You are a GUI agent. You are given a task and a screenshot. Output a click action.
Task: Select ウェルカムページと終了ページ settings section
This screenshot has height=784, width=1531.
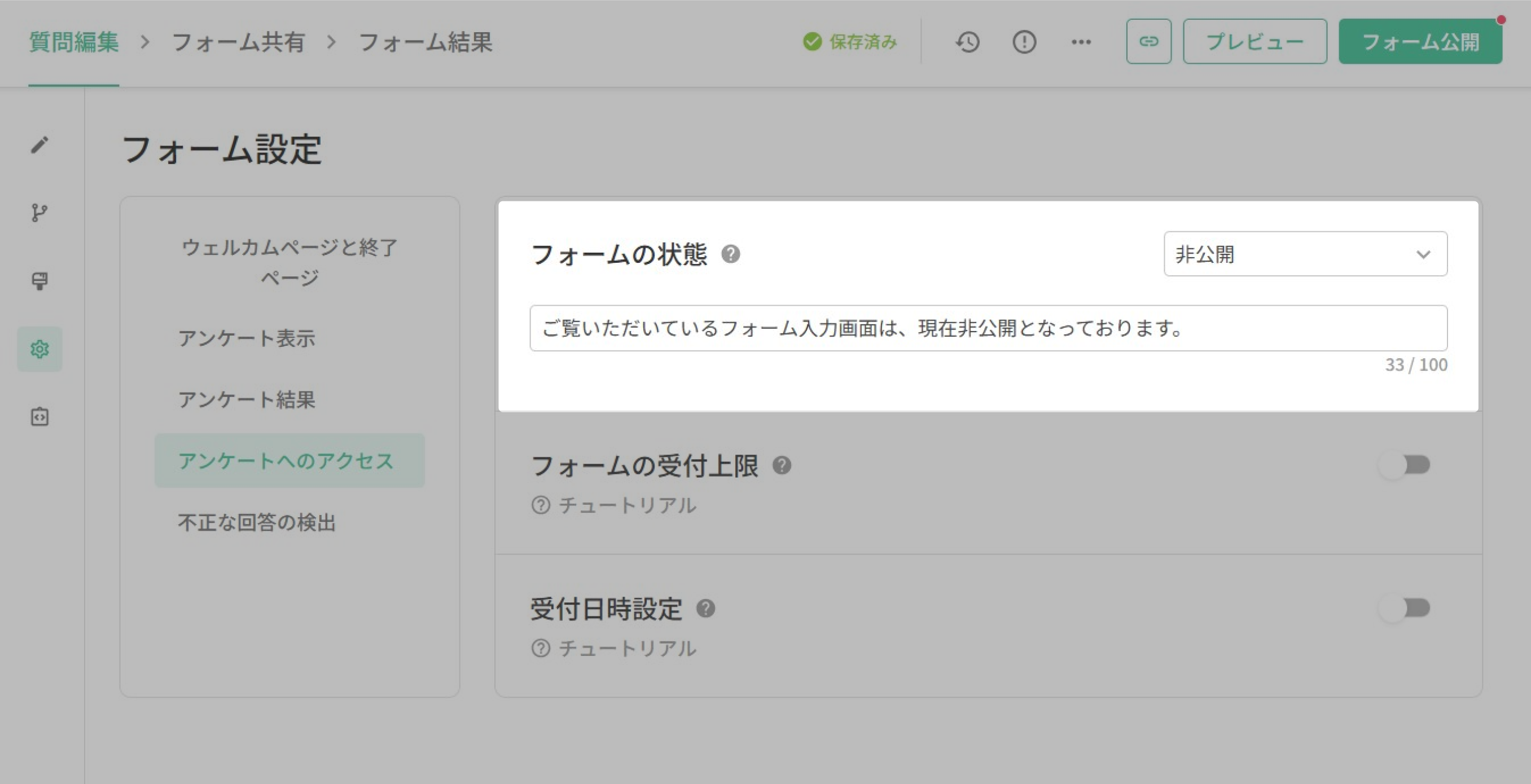(289, 262)
